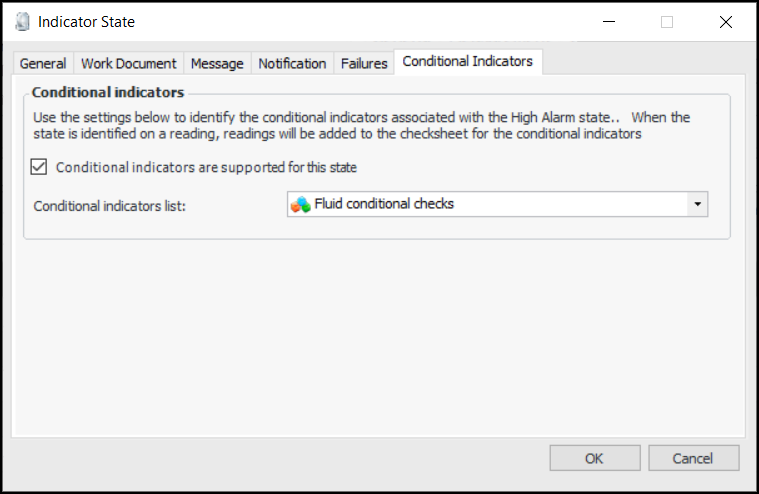
Task: Open the Fluid conditional checks combo box
Action: tap(490, 204)
